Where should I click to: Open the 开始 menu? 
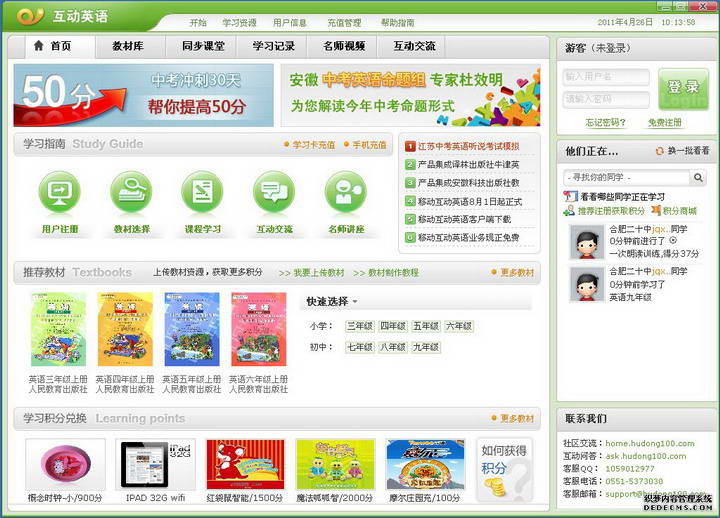(198, 23)
